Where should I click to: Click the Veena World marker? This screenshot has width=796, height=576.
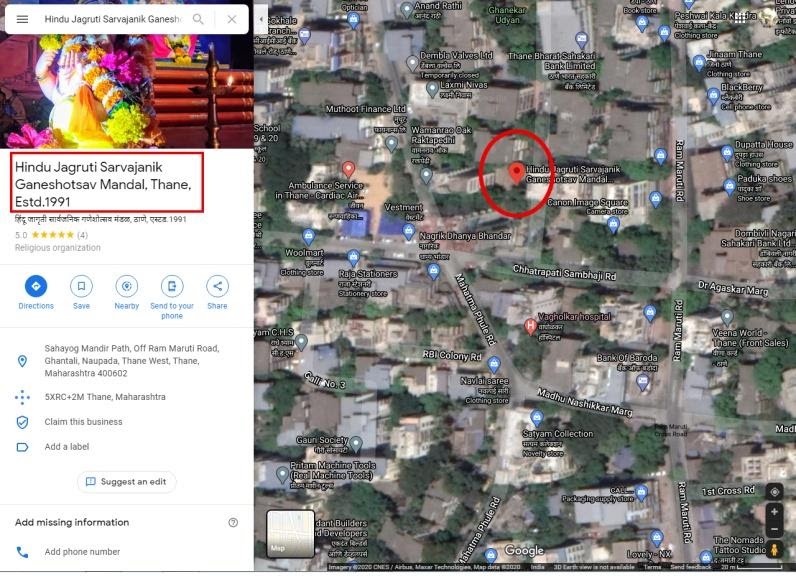727,318
